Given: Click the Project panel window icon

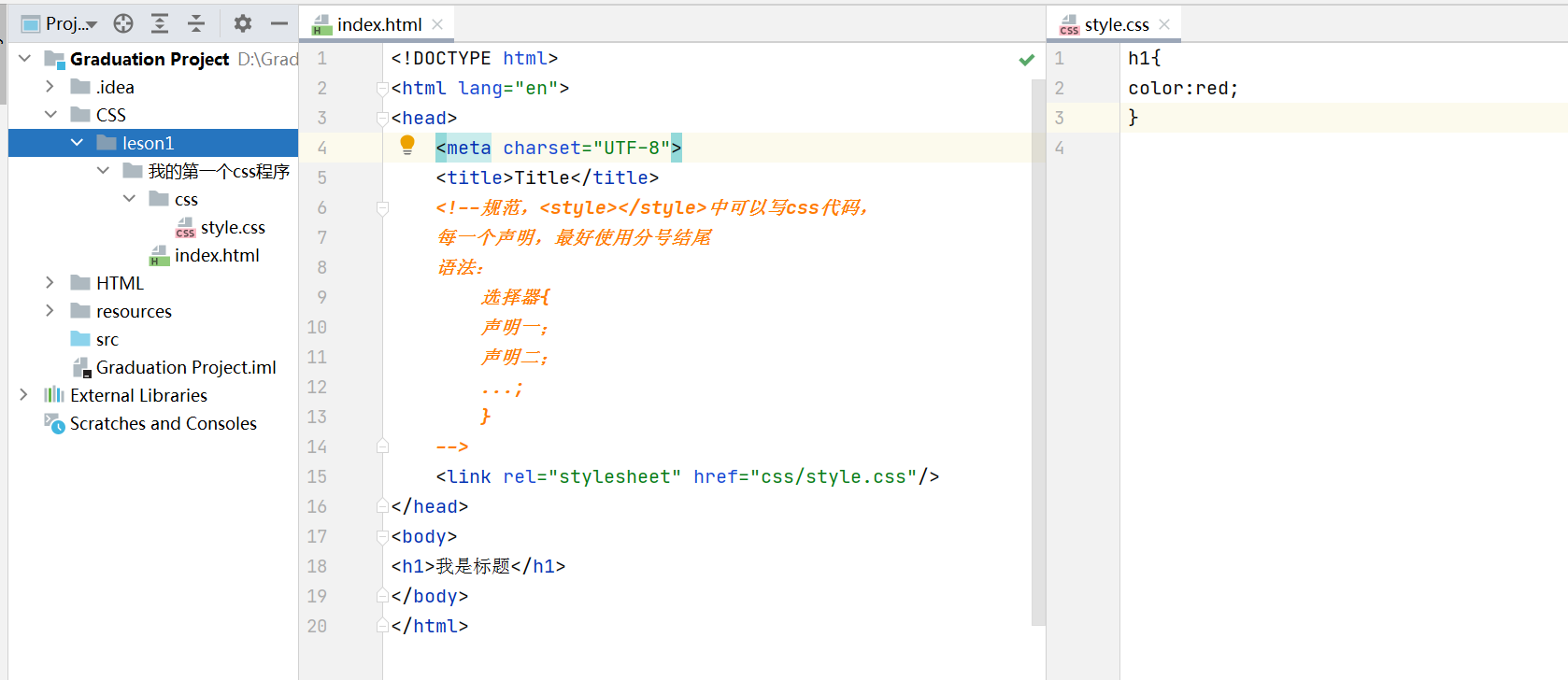Looking at the screenshot, I should click(31, 23).
